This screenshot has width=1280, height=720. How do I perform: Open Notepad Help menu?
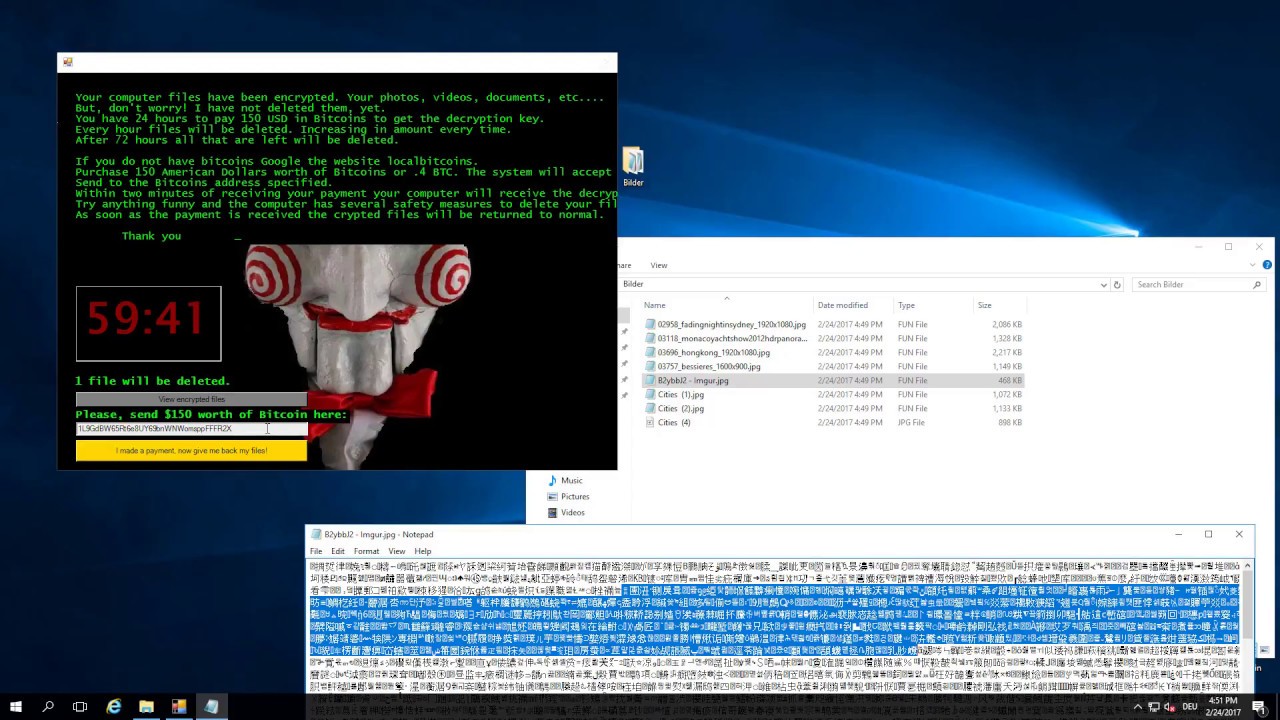[x=423, y=551]
